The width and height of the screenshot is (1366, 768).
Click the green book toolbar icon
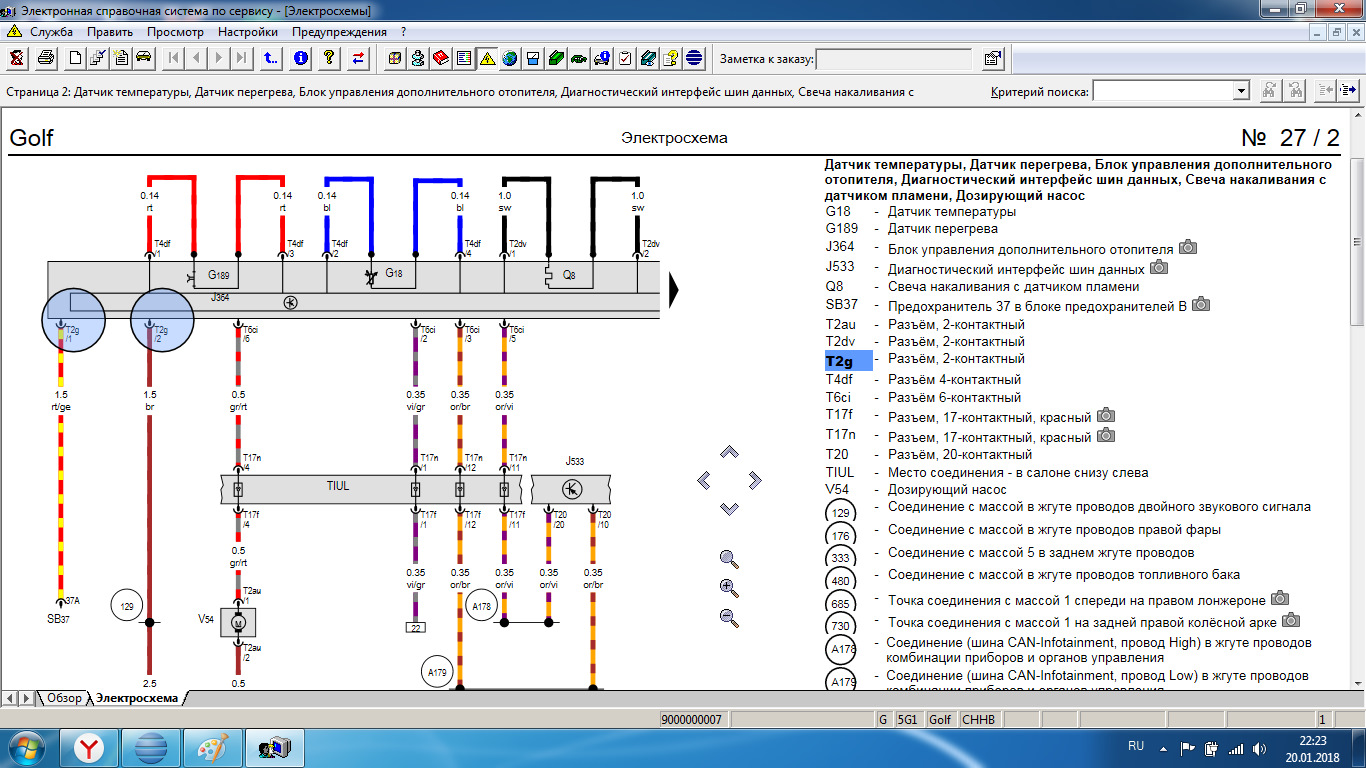(x=556, y=58)
